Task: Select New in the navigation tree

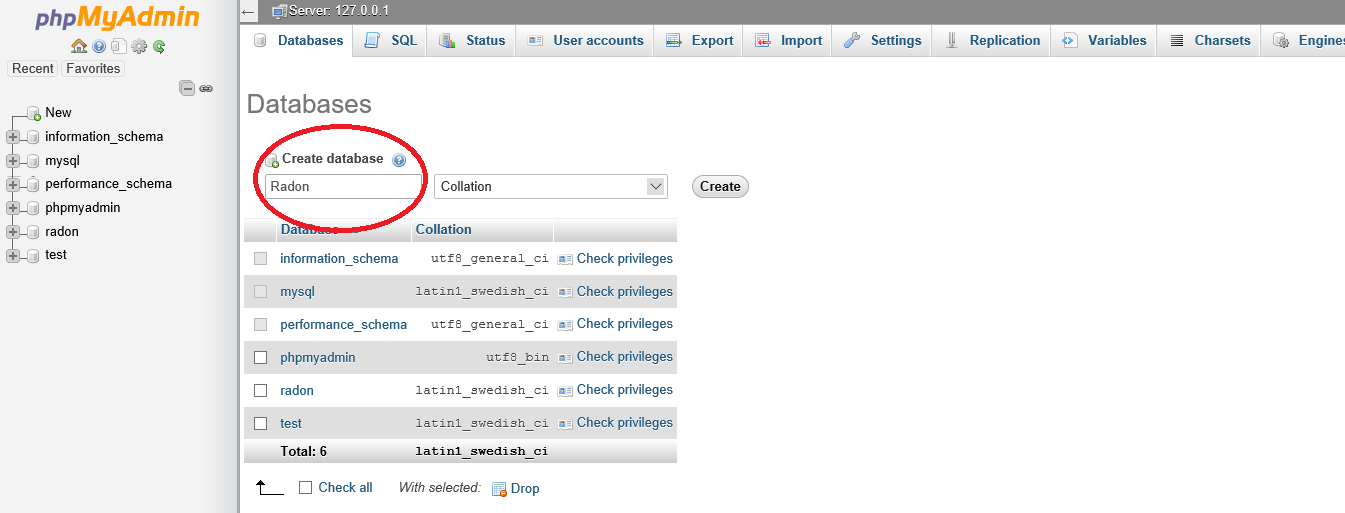Action: click(x=58, y=113)
